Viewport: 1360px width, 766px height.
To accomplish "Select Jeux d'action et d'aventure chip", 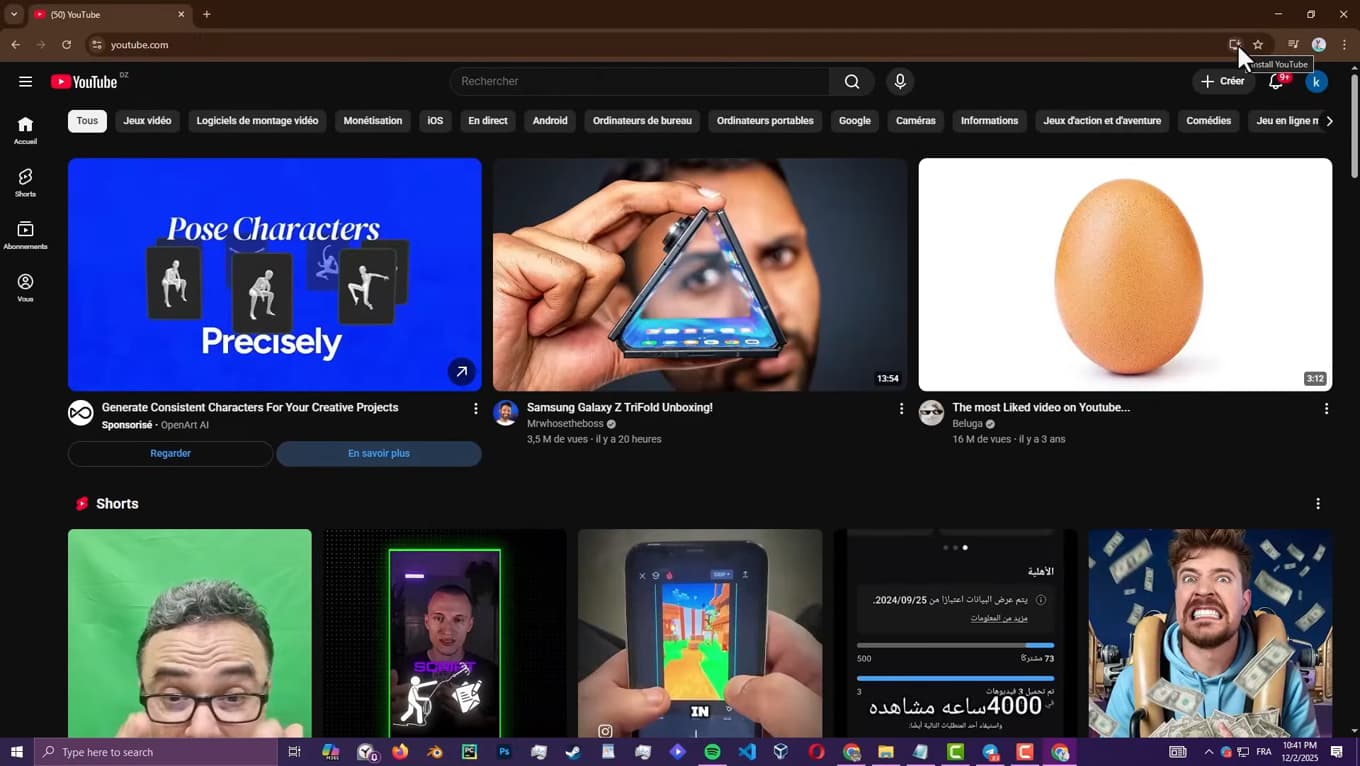I will coord(1102,121).
